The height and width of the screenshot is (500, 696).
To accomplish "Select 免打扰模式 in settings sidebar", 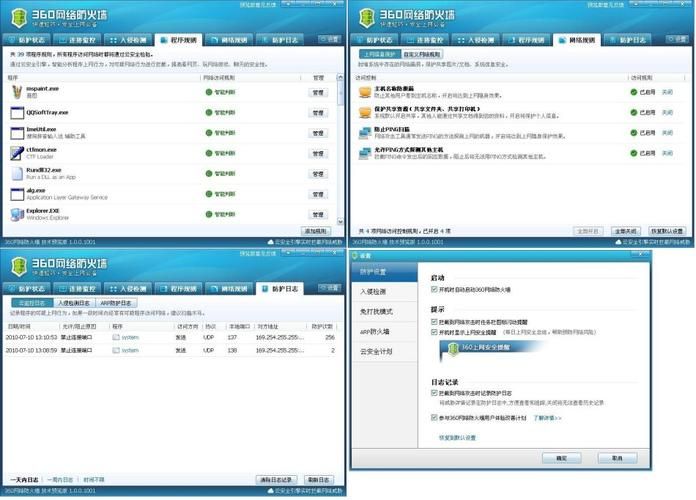I will tap(384, 312).
